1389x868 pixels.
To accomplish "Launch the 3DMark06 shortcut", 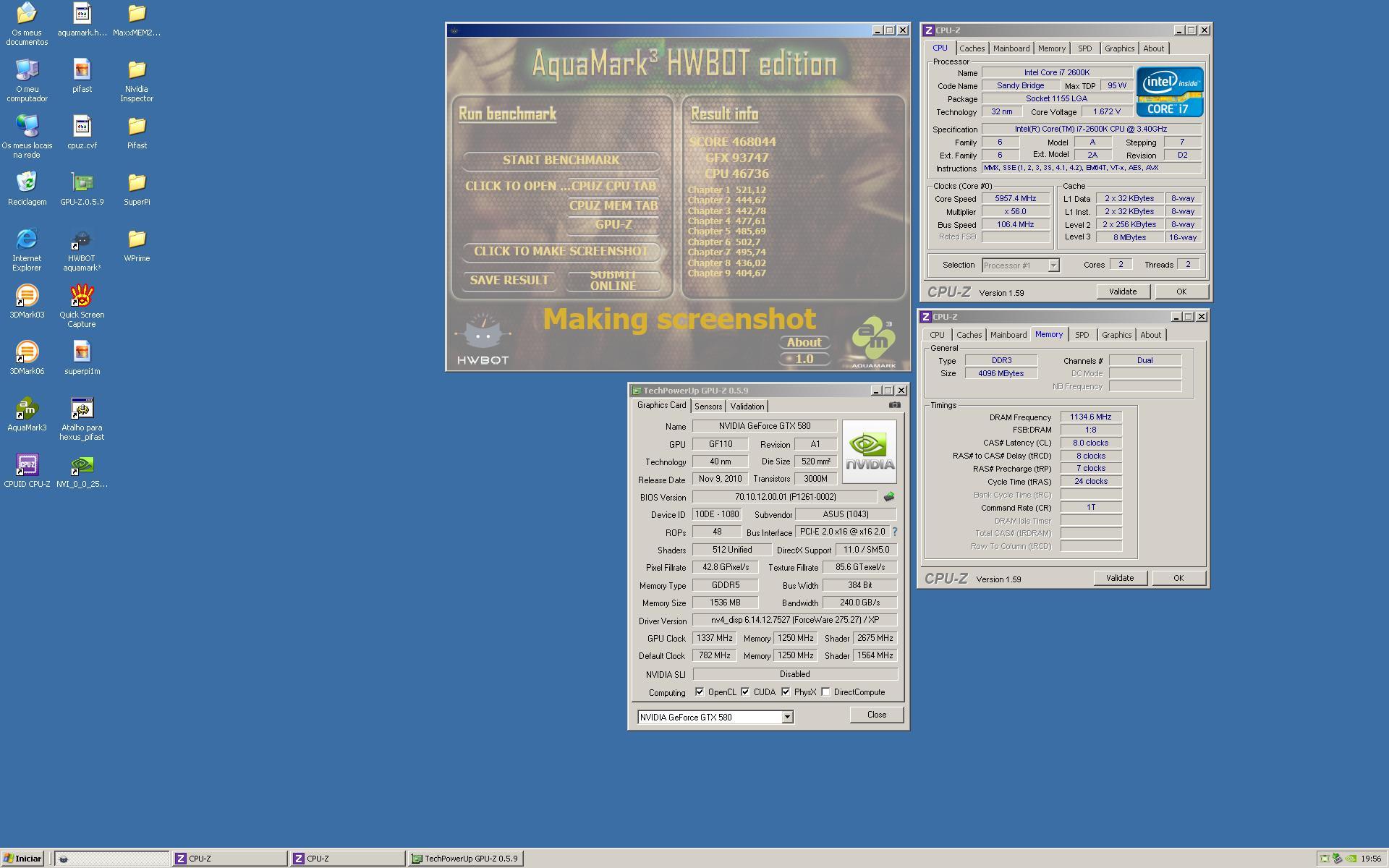I will click(27, 357).
